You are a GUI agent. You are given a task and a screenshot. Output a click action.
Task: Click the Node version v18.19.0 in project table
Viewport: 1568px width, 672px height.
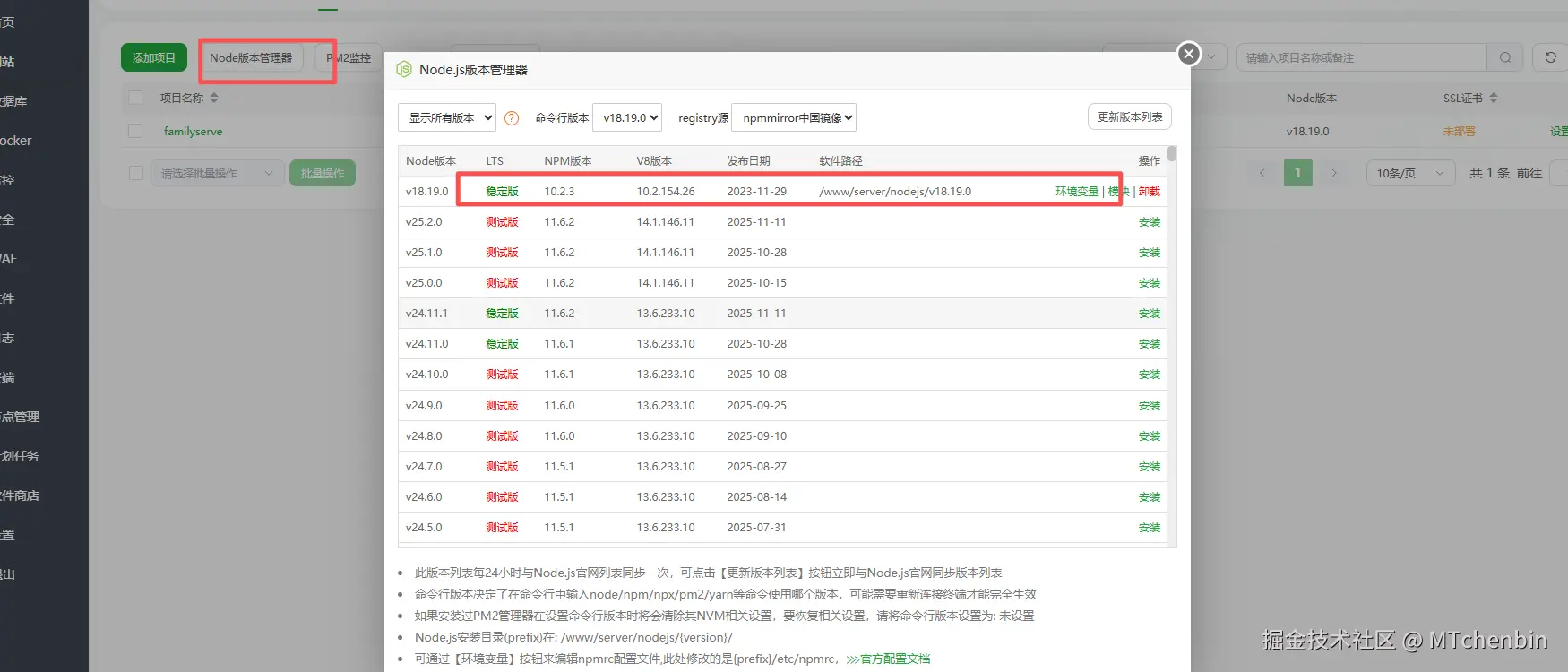[1308, 131]
